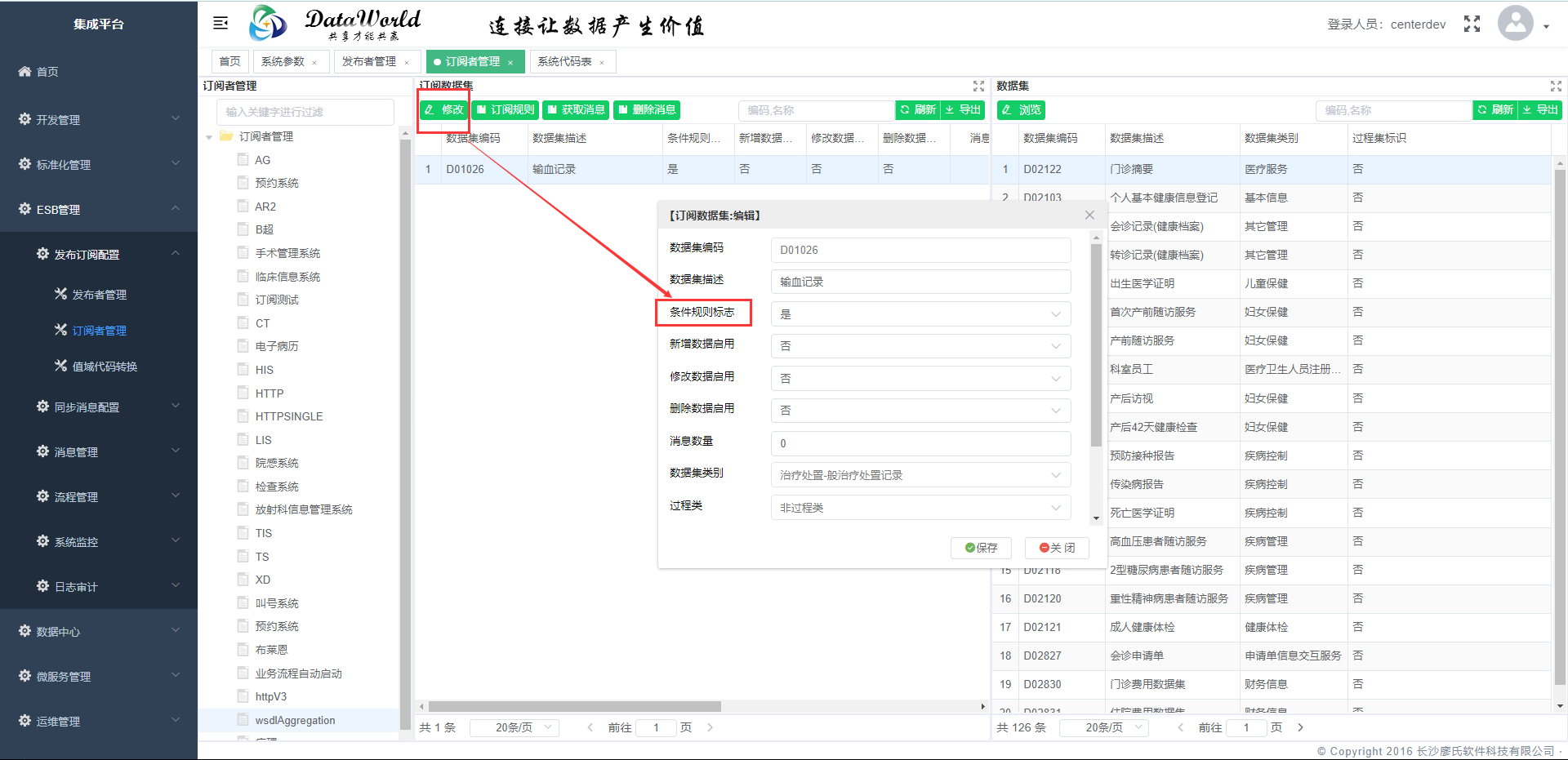Viewport: 1568px width, 760px height.
Task: Click the 标准化管理 gear icon
Action: tap(24, 164)
